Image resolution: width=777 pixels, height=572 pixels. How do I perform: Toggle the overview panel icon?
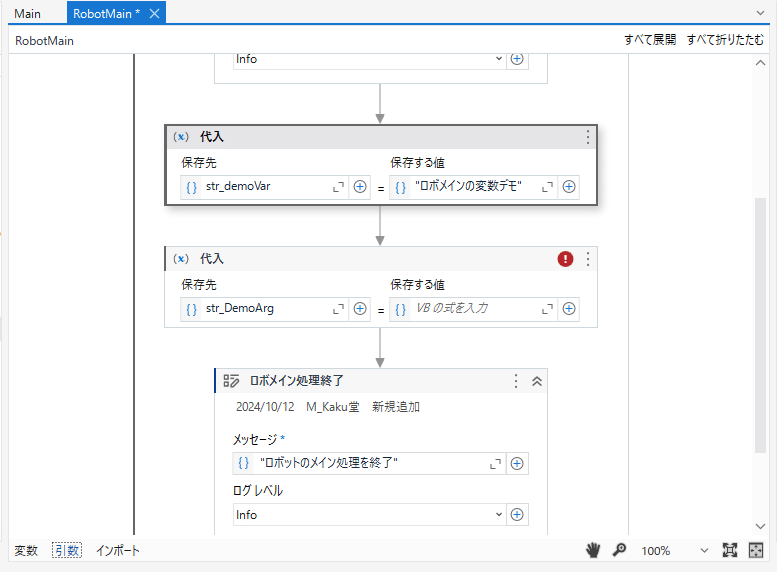[756, 550]
